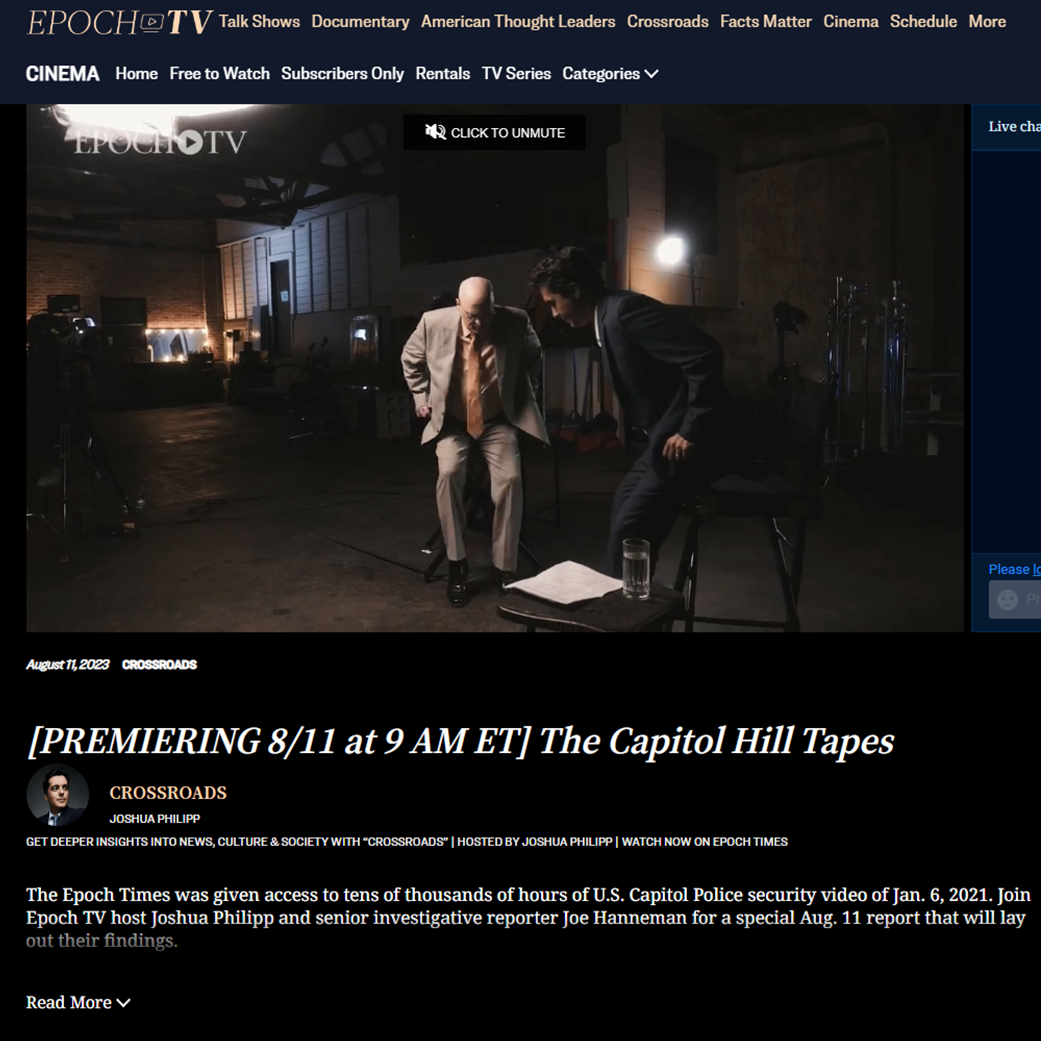Go to the Documentary section
The image size is (1041, 1041).
point(360,22)
